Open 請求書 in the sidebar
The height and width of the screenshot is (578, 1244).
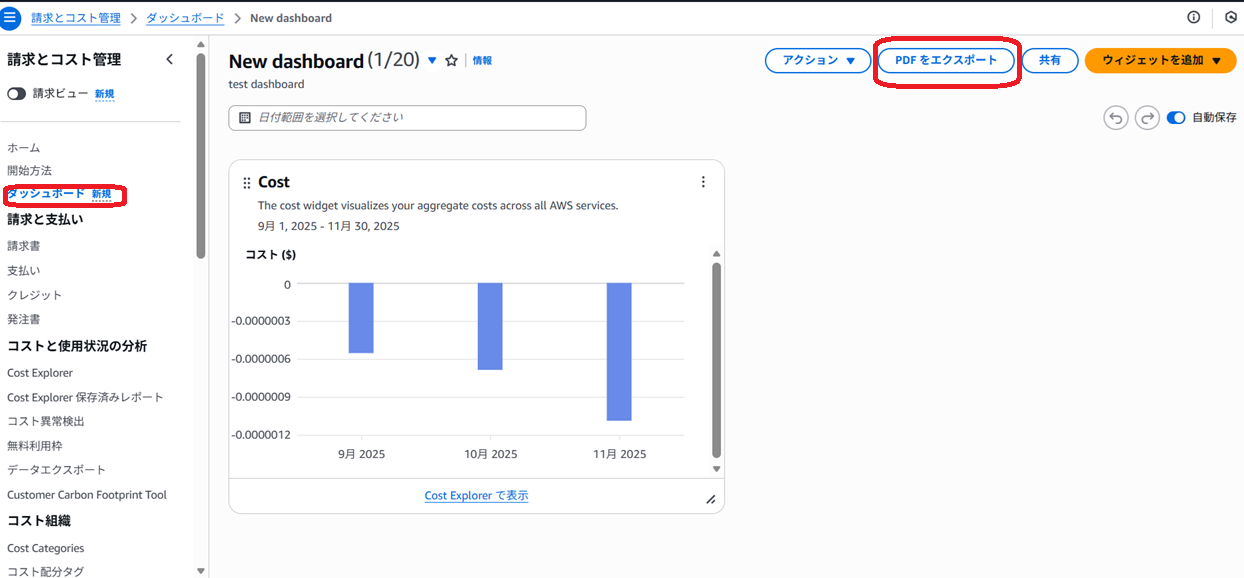point(24,246)
